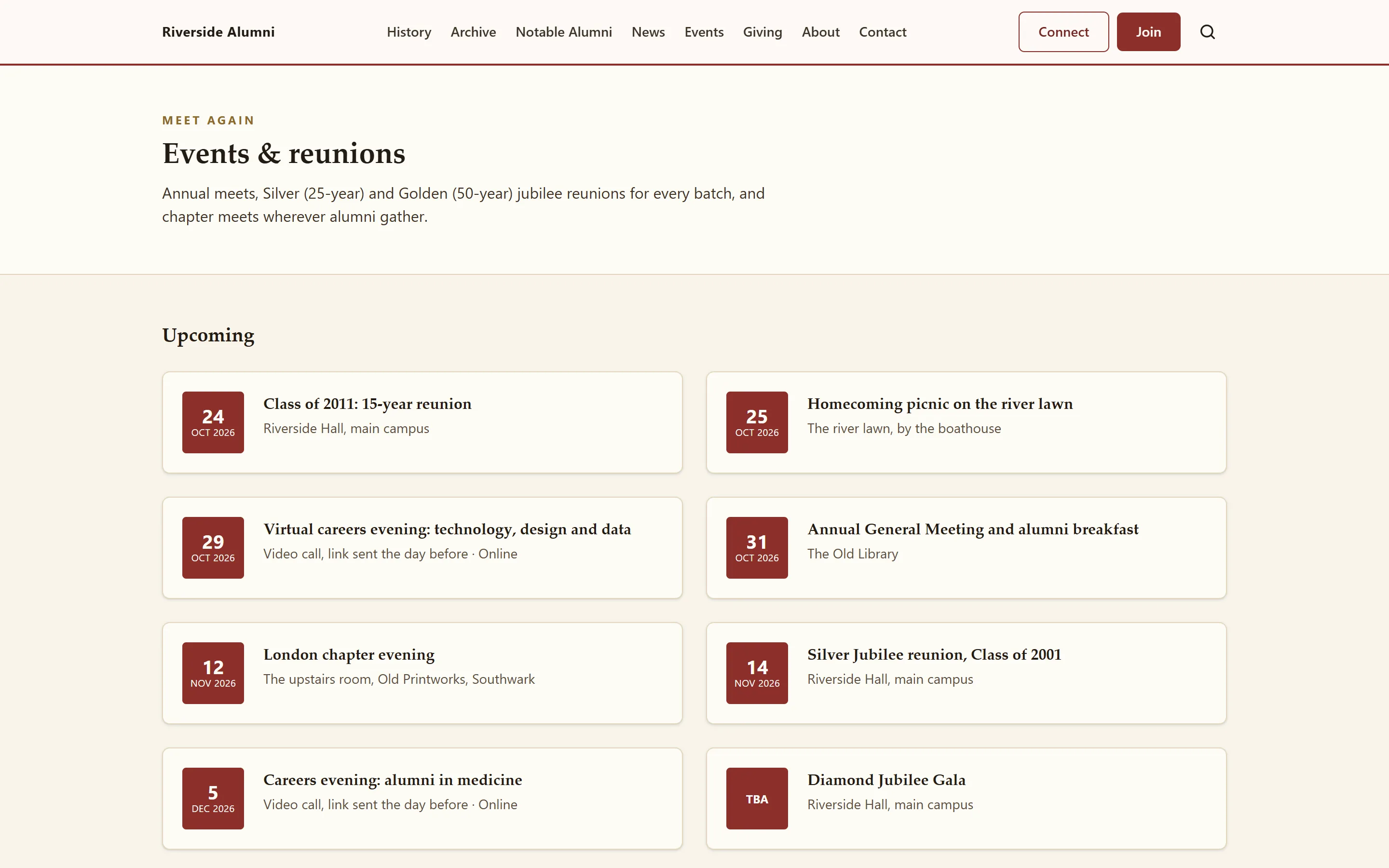Open the News nav item

[x=648, y=32]
